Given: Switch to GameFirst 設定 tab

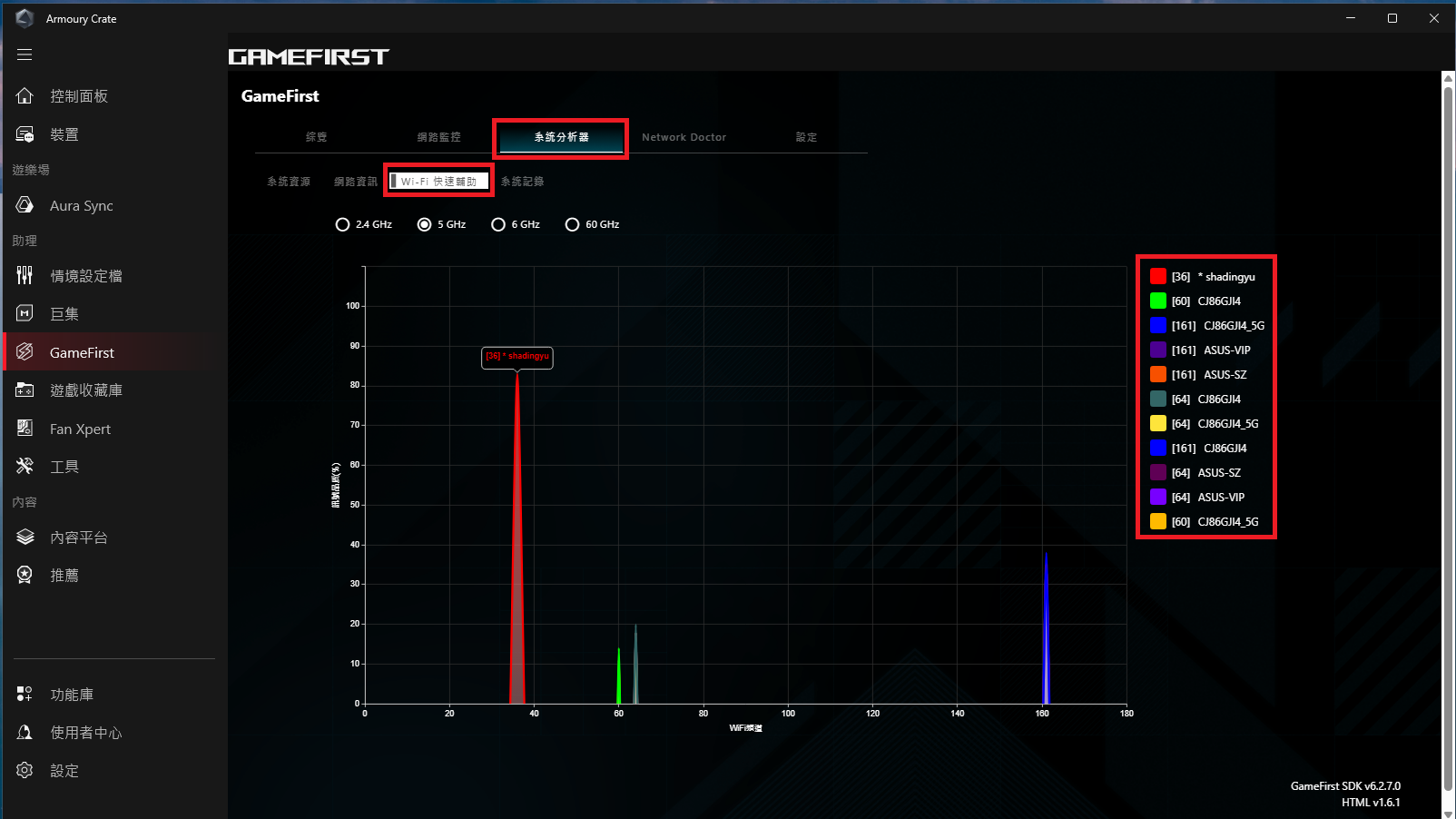Looking at the screenshot, I should point(806,137).
